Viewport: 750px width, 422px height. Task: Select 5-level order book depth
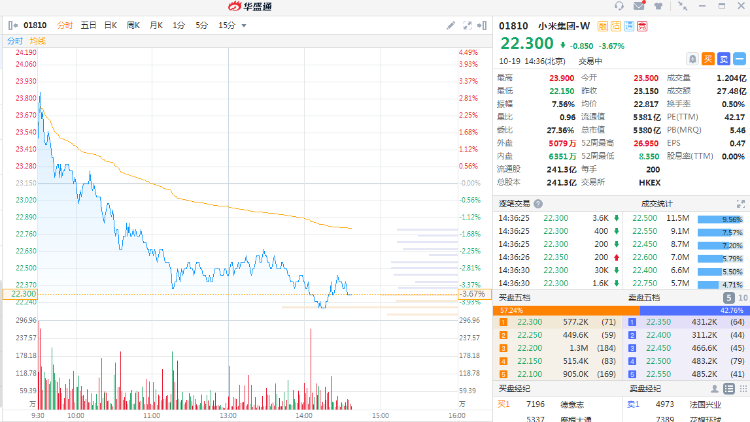(728, 298)
